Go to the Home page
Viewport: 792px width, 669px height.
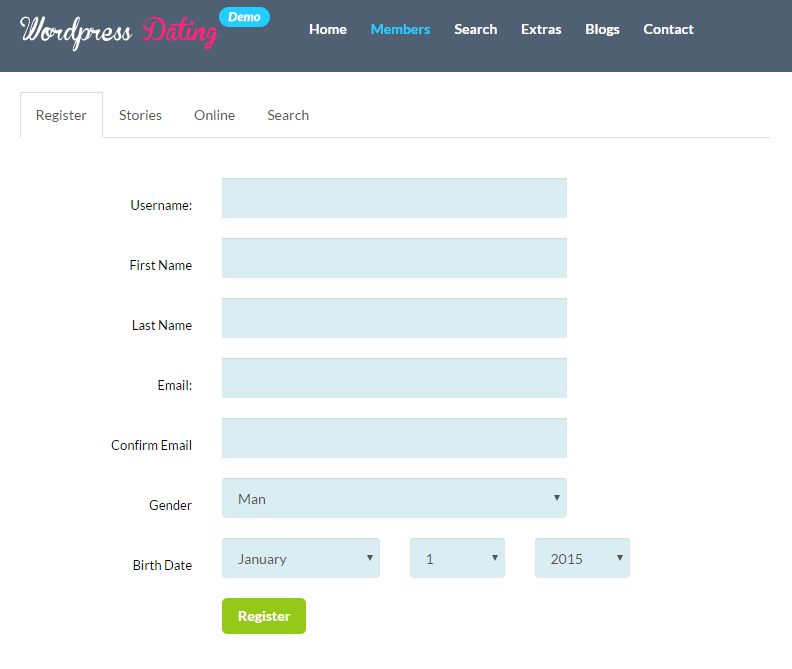tap(328, 29)
